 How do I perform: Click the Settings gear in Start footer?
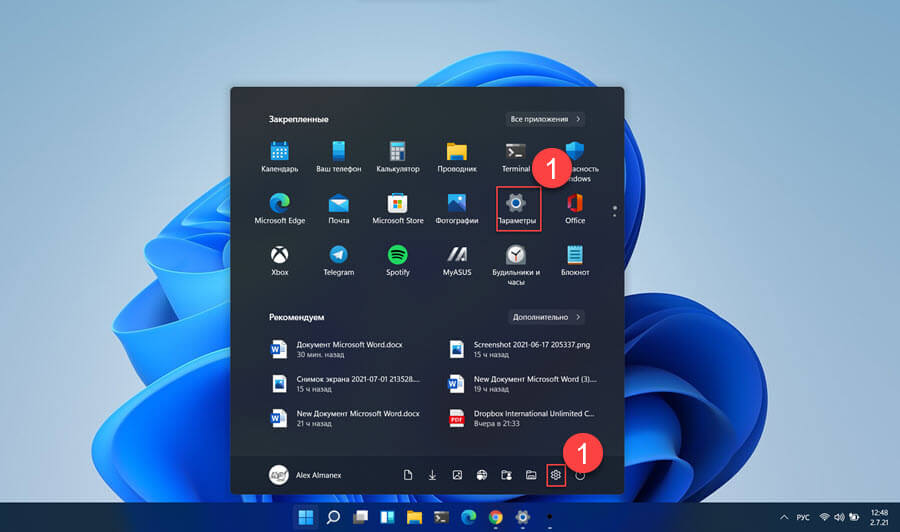[556, 475]
